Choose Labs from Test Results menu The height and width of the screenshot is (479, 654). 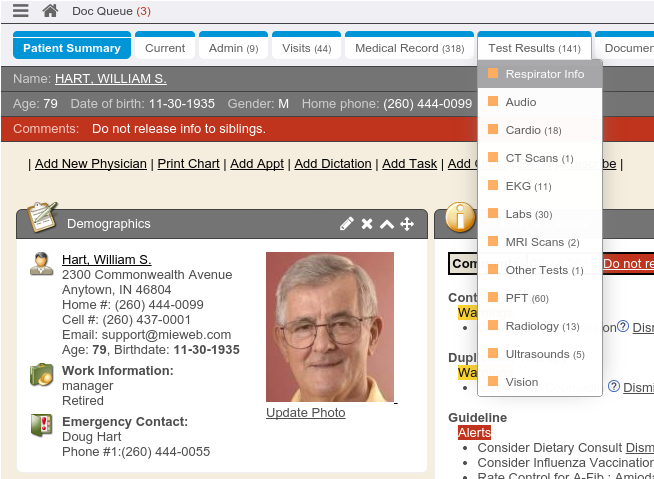[x=528, y=214]
